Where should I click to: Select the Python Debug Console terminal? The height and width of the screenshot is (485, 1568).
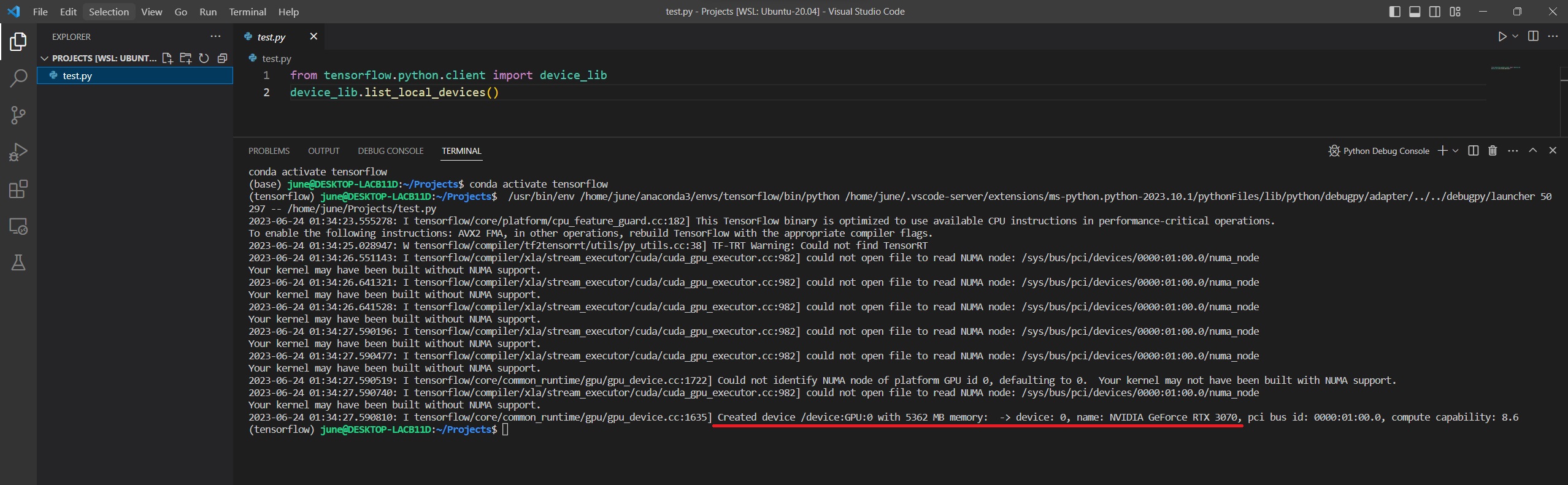coord(1379,151)
